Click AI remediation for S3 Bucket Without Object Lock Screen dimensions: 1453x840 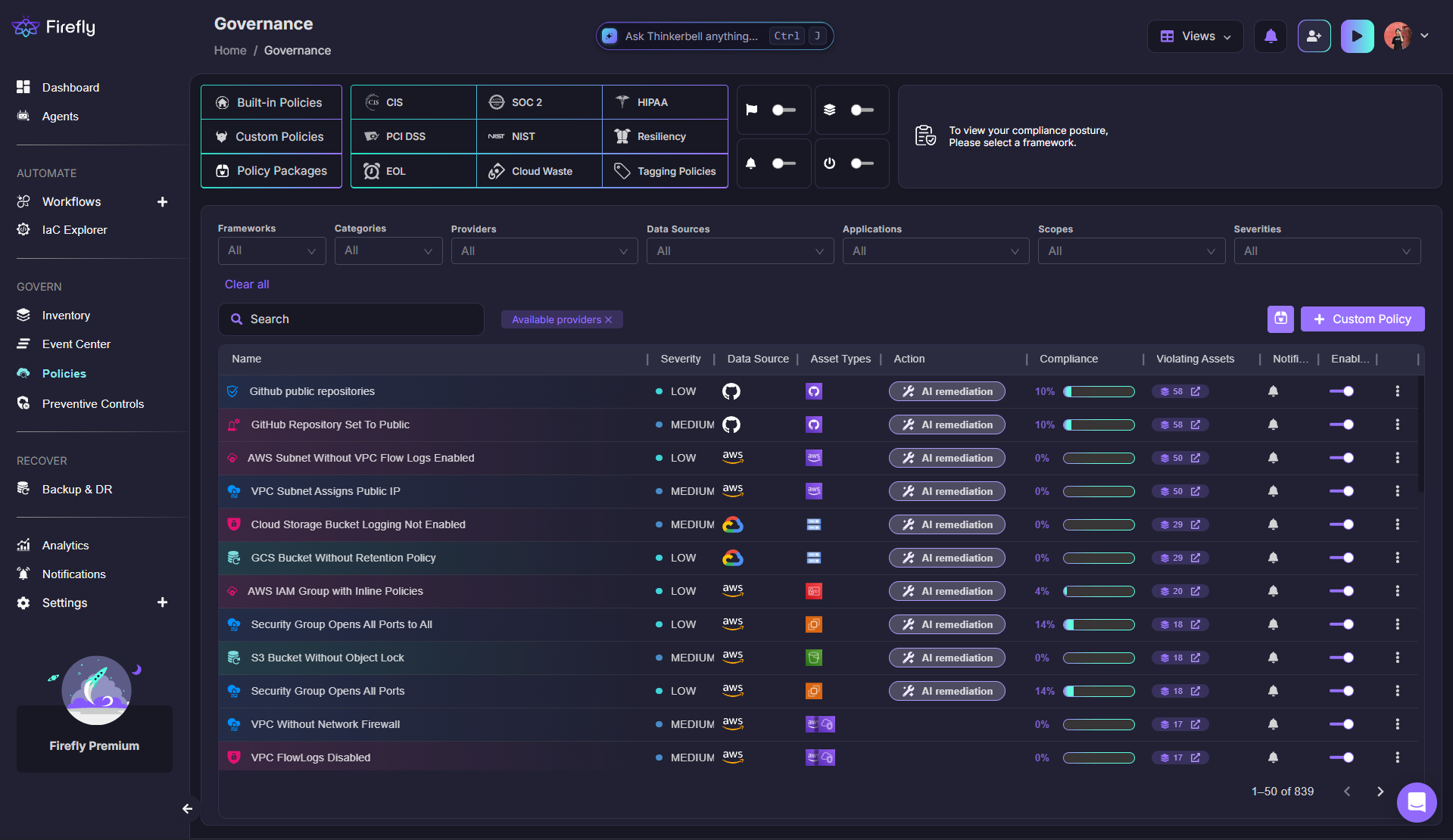click(x=946, y=658)
